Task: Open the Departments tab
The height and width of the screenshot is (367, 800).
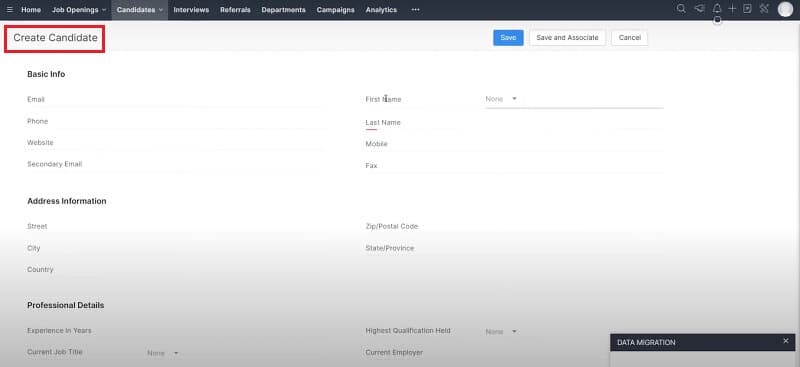Action: coord(284,10)
